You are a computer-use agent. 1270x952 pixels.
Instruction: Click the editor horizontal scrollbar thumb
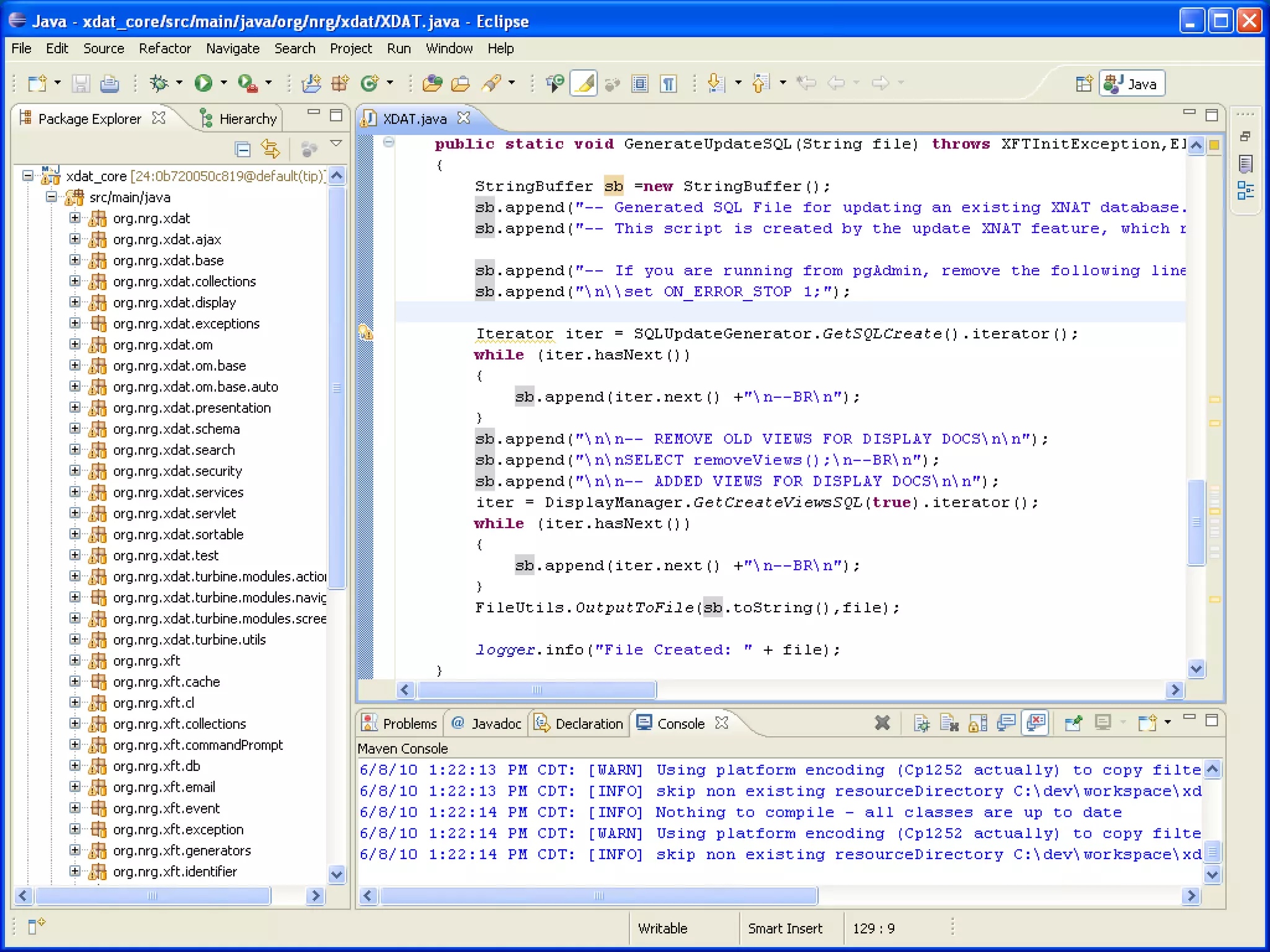(x=536, y=689)
